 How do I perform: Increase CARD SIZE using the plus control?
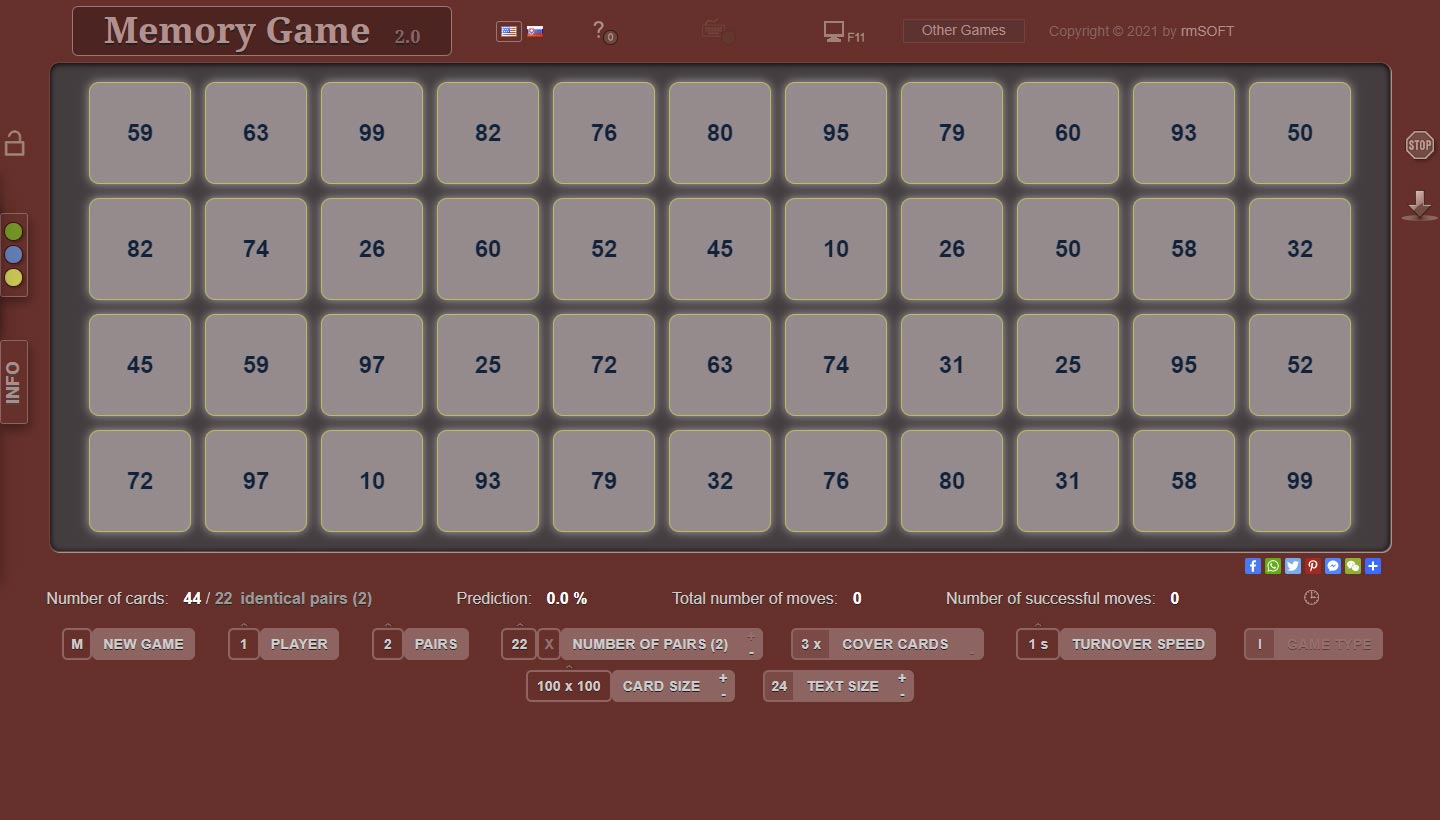[722, 679]
